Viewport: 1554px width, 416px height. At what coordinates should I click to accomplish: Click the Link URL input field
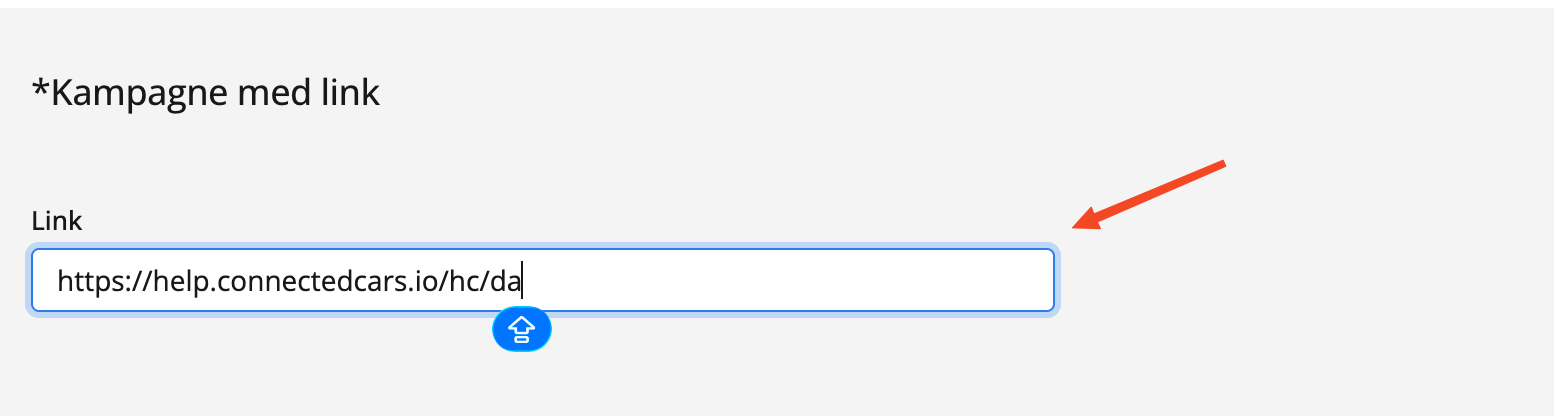[543, 281]
